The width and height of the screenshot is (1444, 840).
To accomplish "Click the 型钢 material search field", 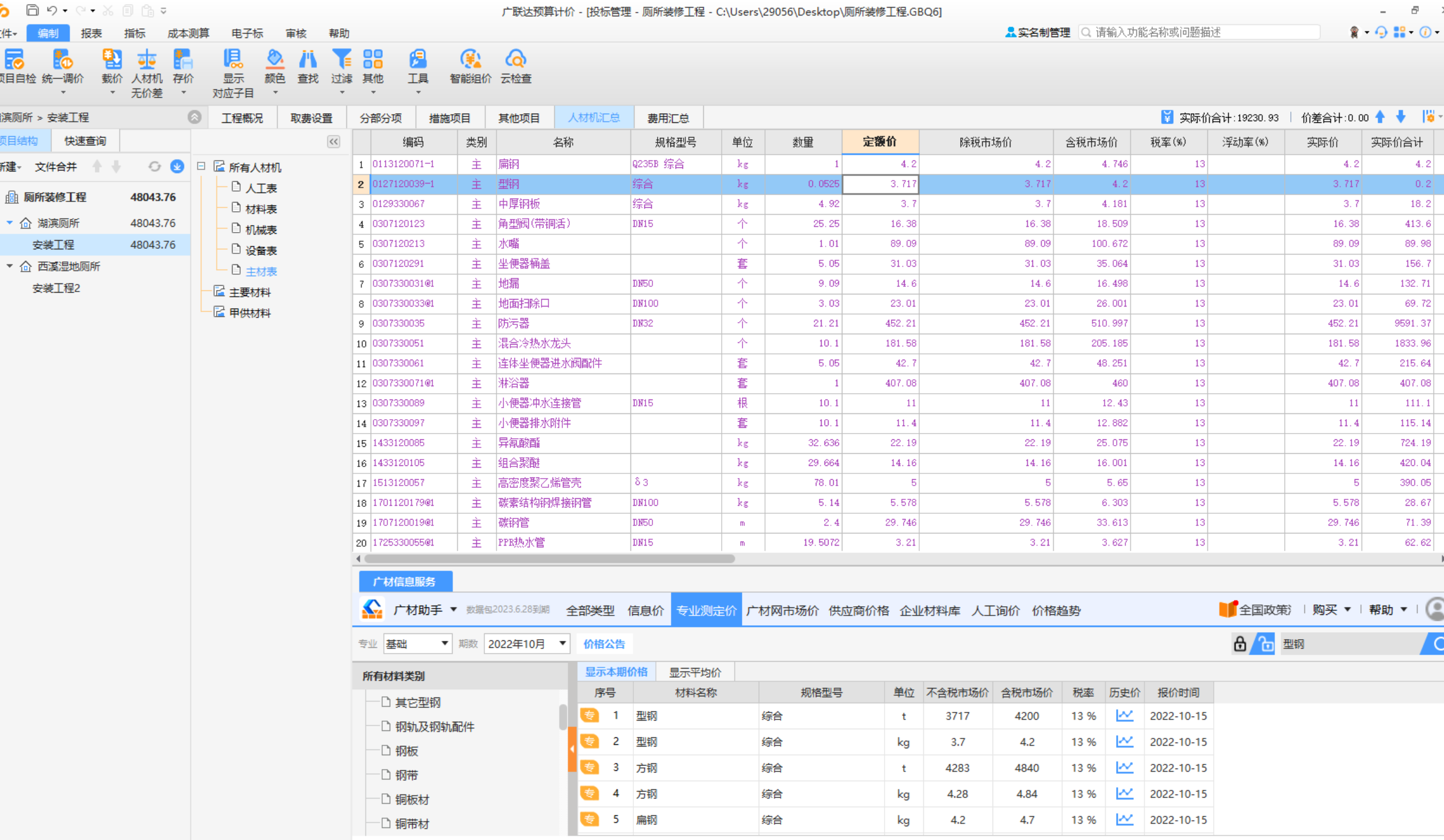I will pos(1350,644).
